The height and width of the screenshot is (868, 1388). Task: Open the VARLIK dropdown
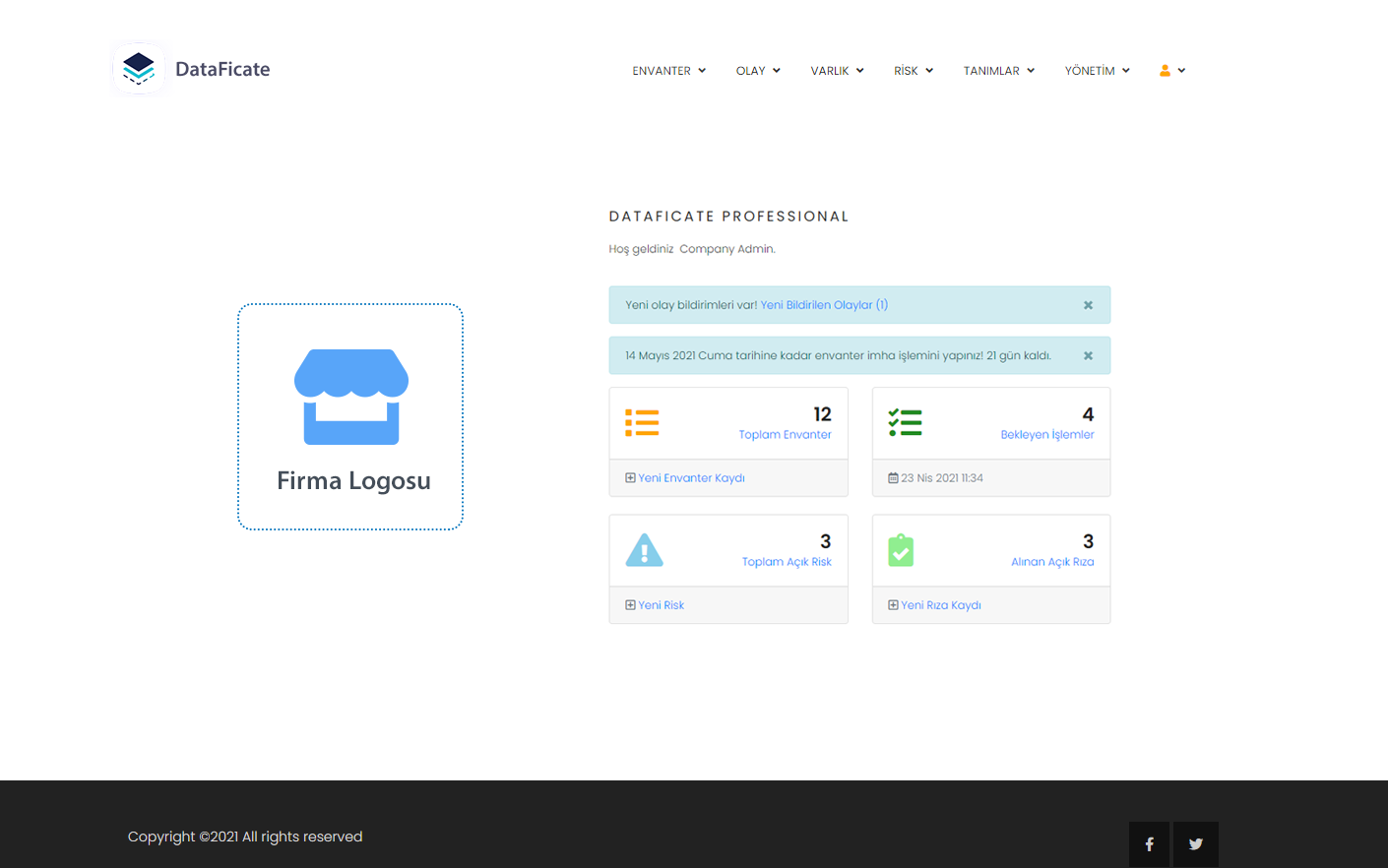(838, 71)
